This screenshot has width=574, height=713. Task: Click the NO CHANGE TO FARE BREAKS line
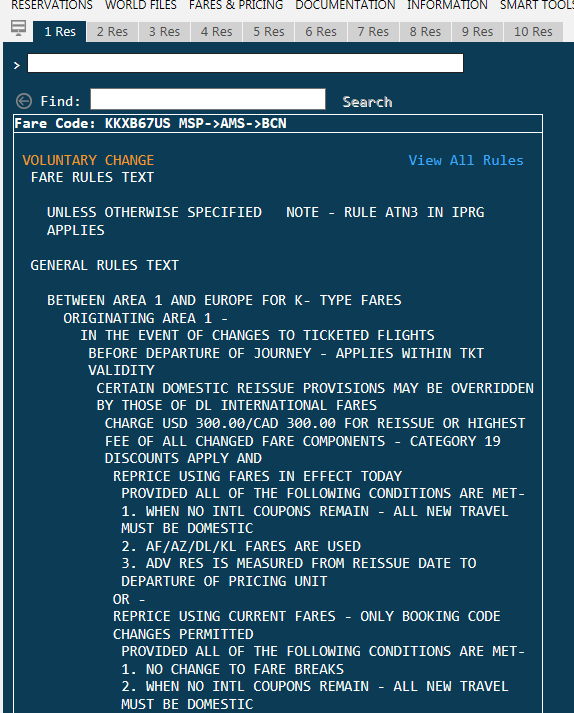pyautogui.click(x=232, y=669)
